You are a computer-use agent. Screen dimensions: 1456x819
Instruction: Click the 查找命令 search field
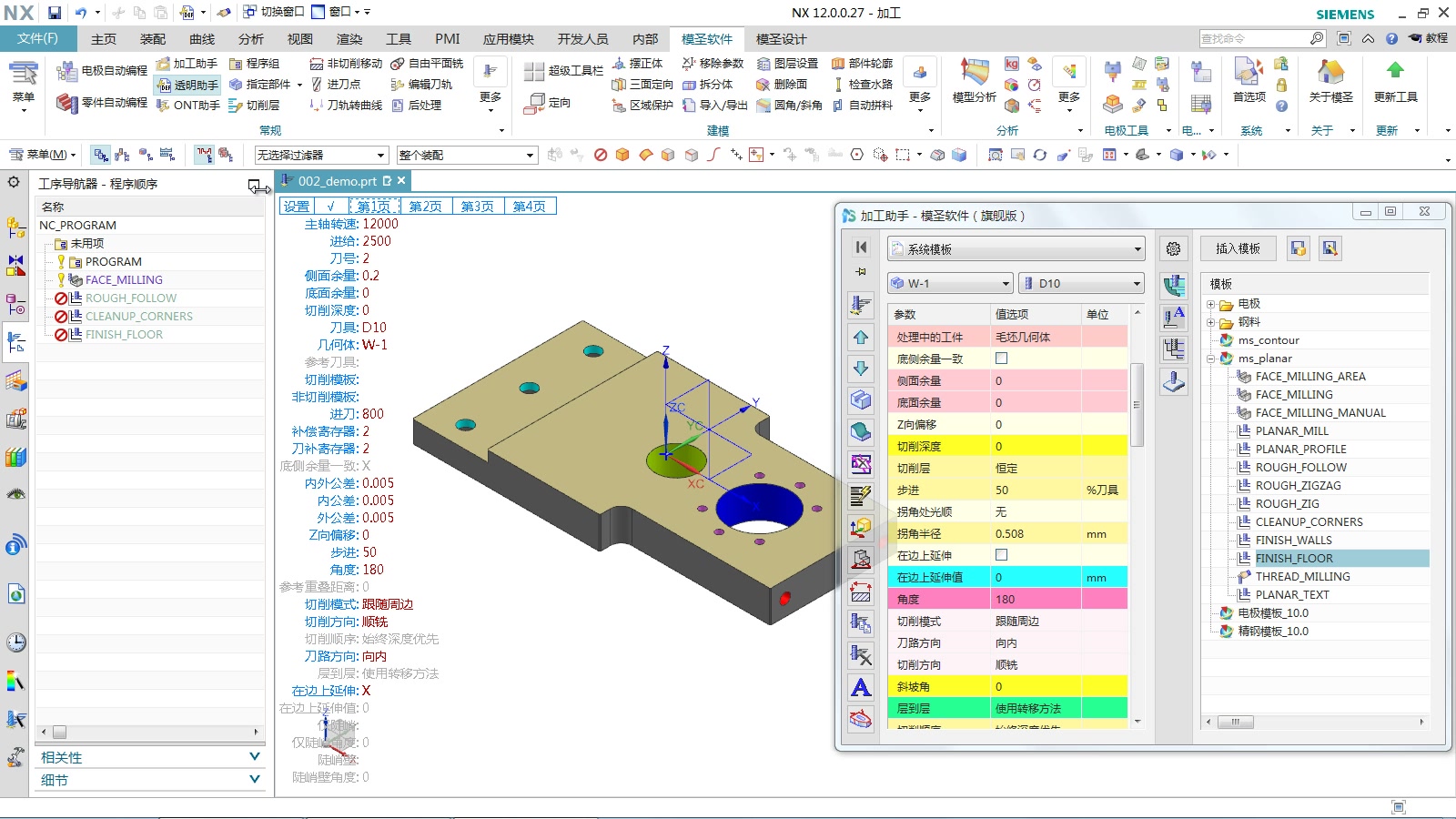(1262, 38)
